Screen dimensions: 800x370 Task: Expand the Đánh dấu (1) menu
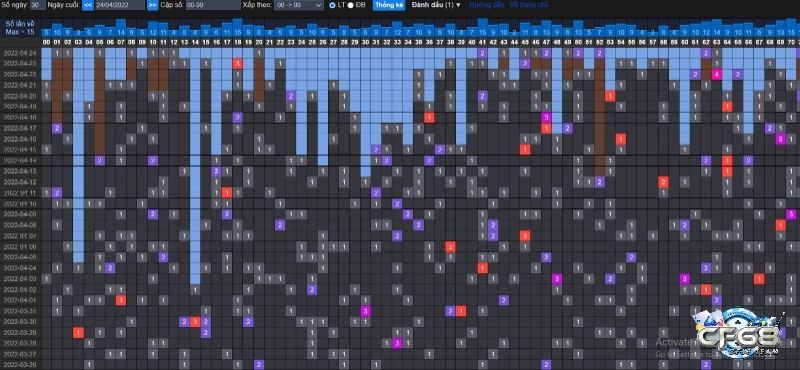pyautogui.click(x=436, y=5)
